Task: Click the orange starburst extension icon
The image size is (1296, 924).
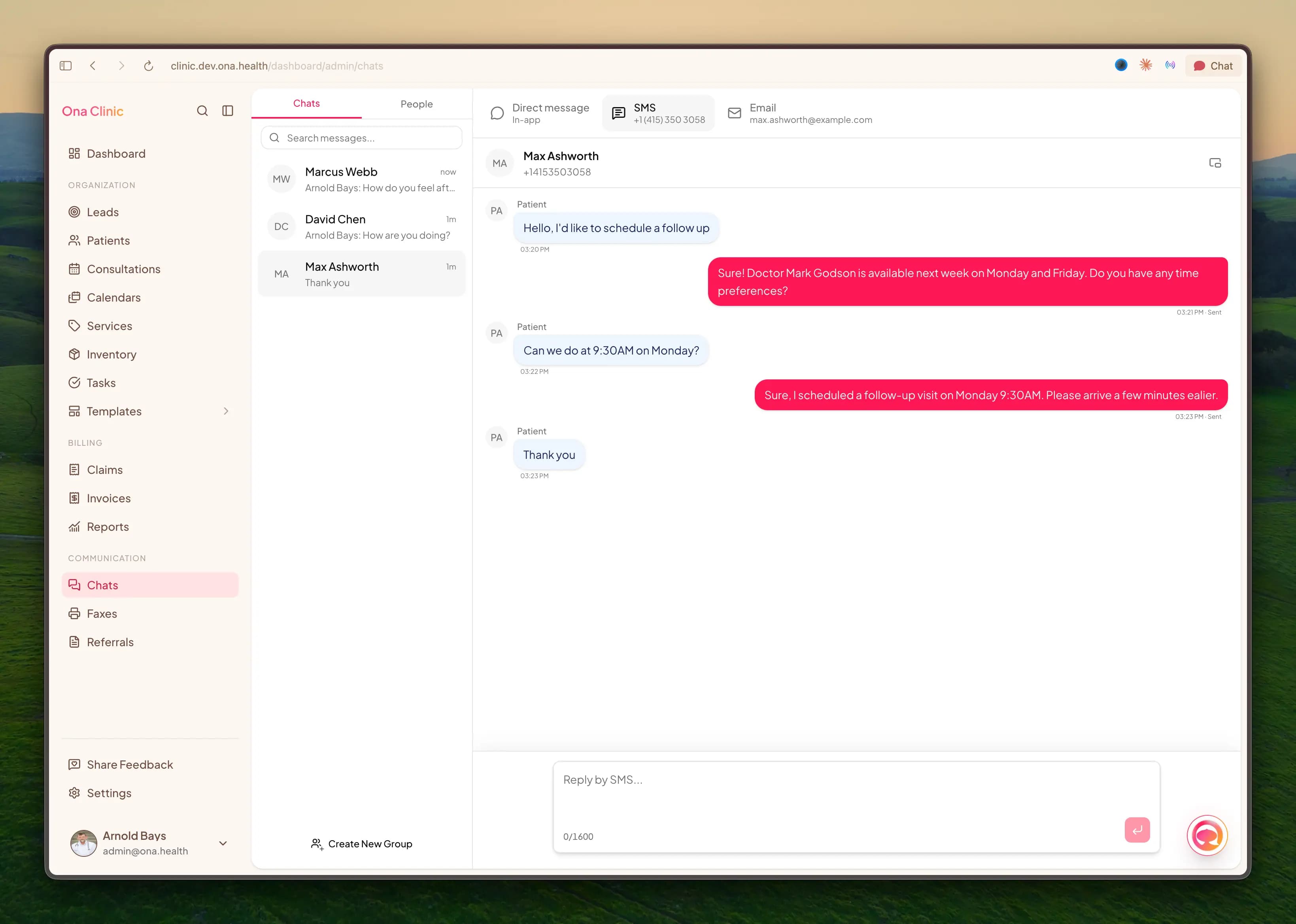Action: point(1146,66)
